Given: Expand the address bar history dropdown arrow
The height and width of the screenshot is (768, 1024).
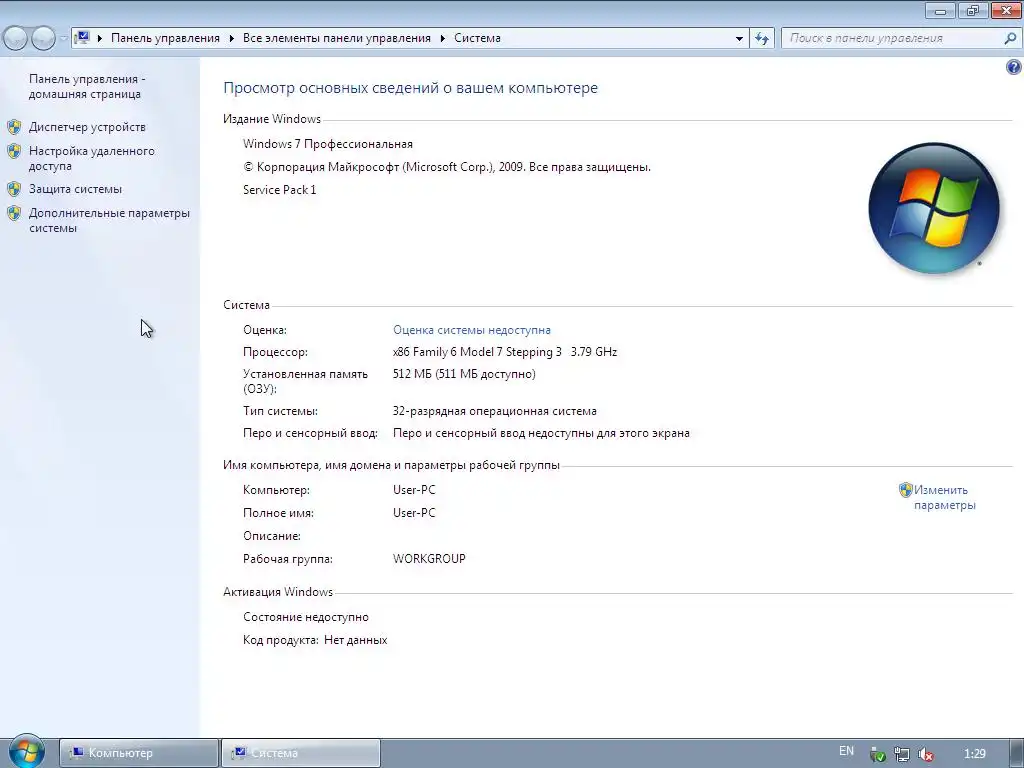Looking at the screenshot, I should pos(739,39).
